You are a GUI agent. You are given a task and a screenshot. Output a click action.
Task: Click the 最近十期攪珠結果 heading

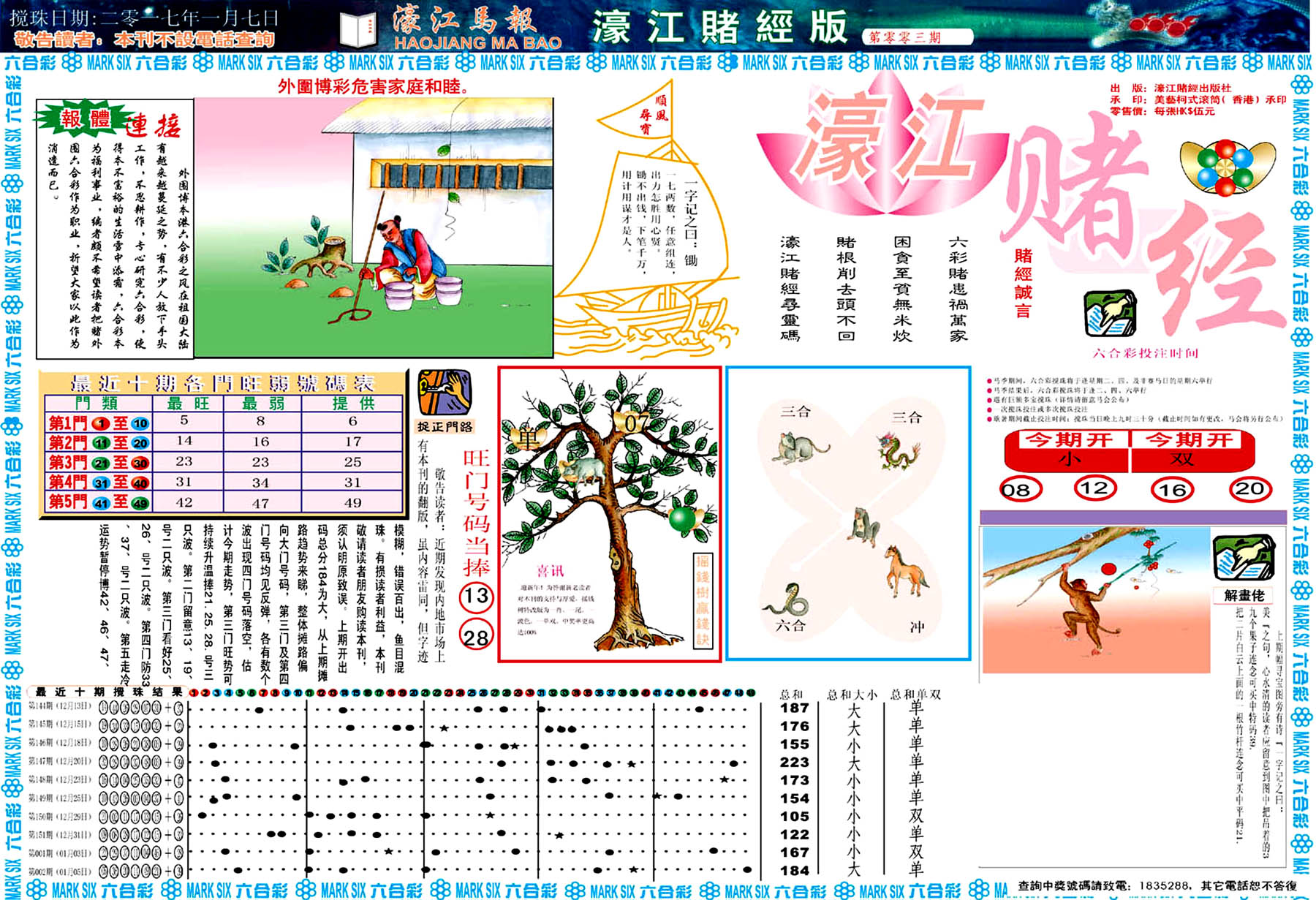pyautogui.click(x=109, y=692)
